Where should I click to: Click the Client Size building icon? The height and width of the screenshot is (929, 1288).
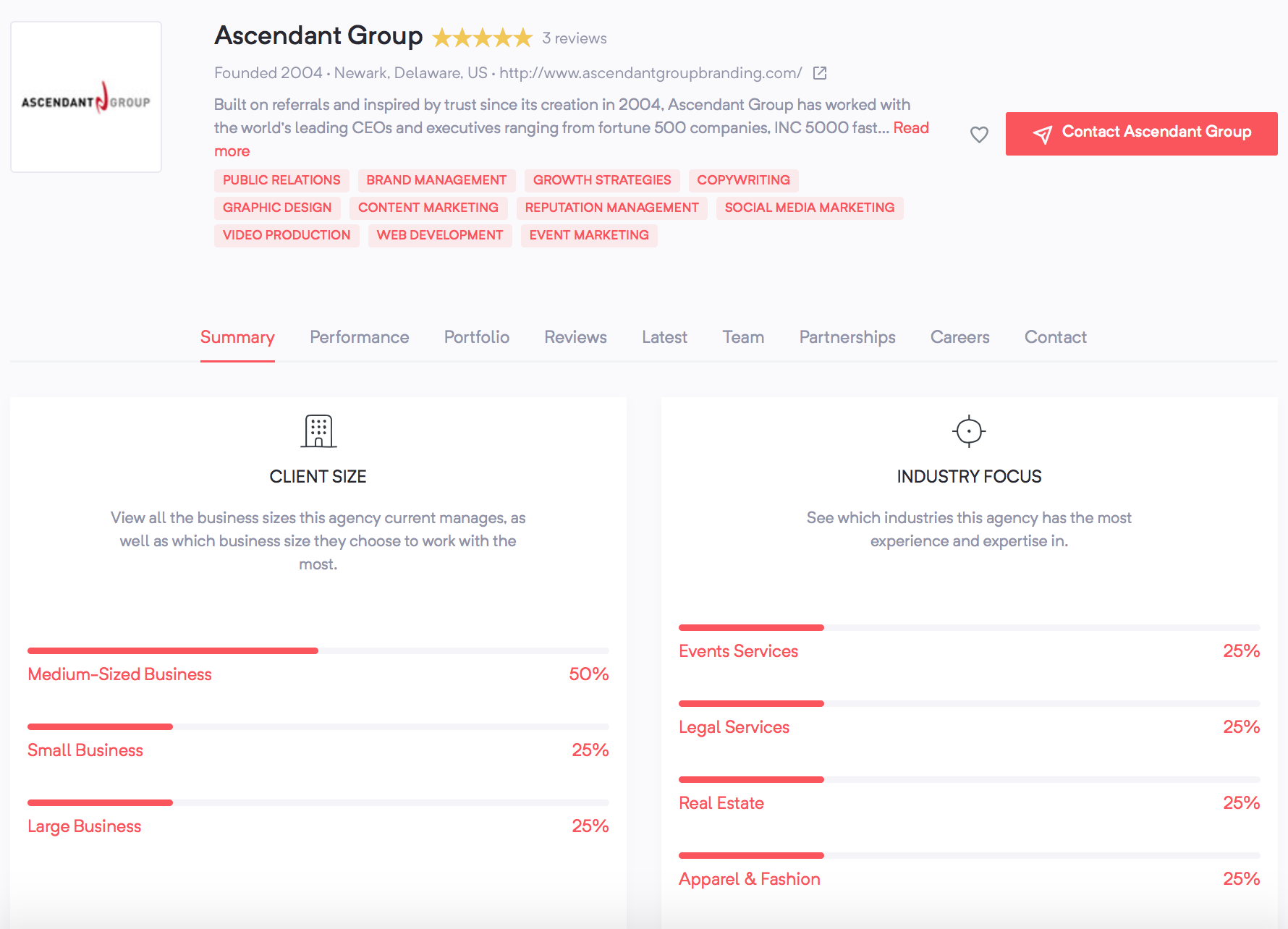[318, 431]
